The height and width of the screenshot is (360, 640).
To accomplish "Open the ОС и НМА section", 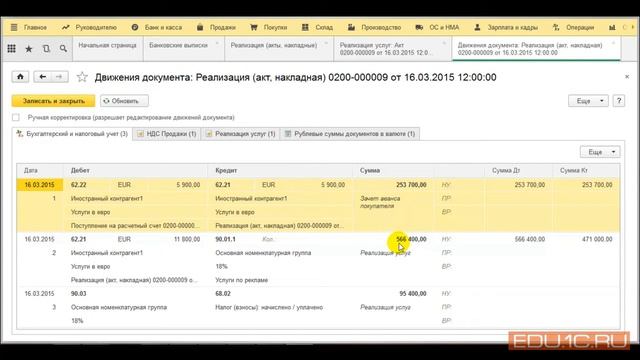I will [437, 27].
